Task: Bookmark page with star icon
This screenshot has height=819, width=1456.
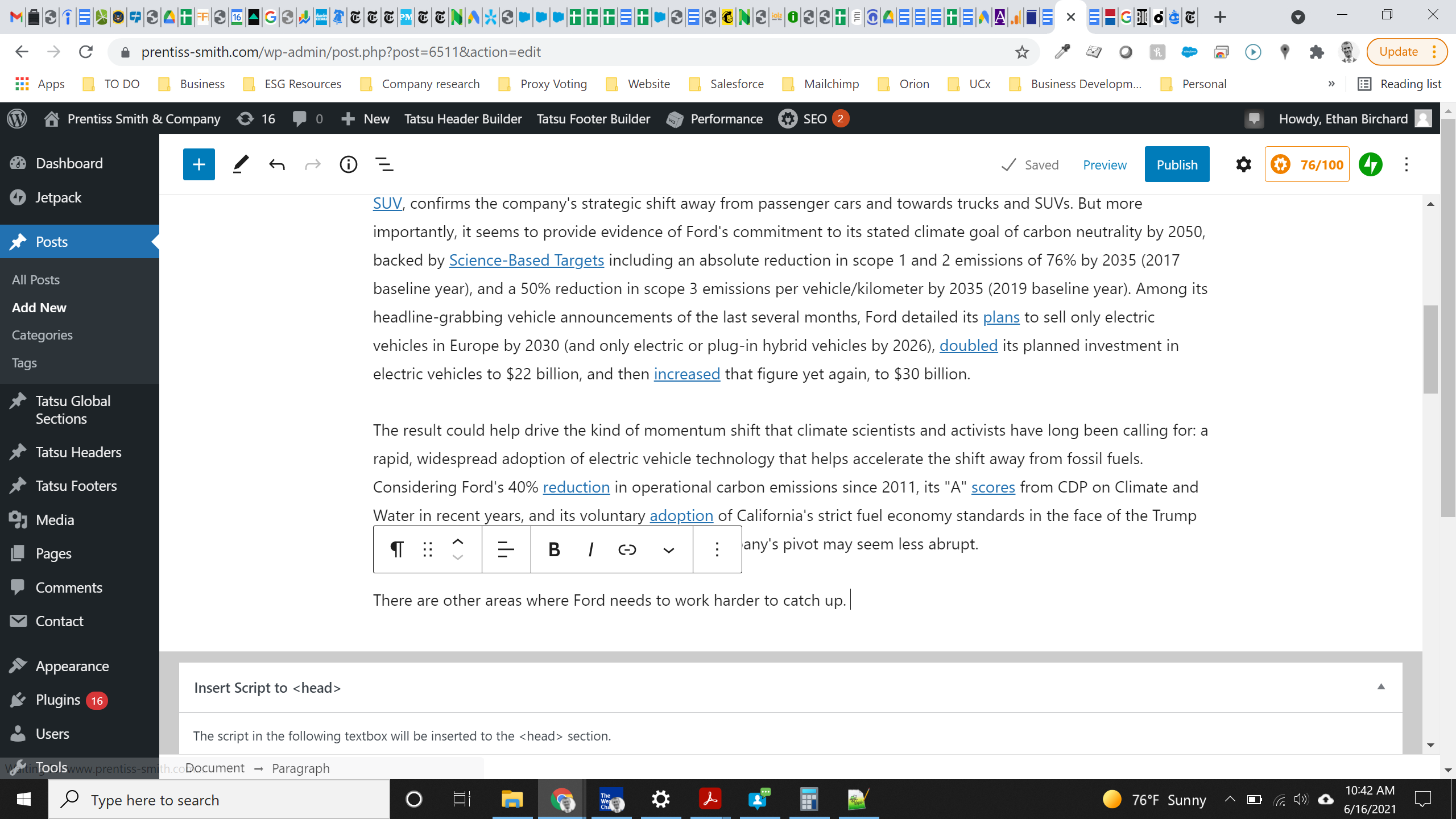Action: click(1022, 52)
